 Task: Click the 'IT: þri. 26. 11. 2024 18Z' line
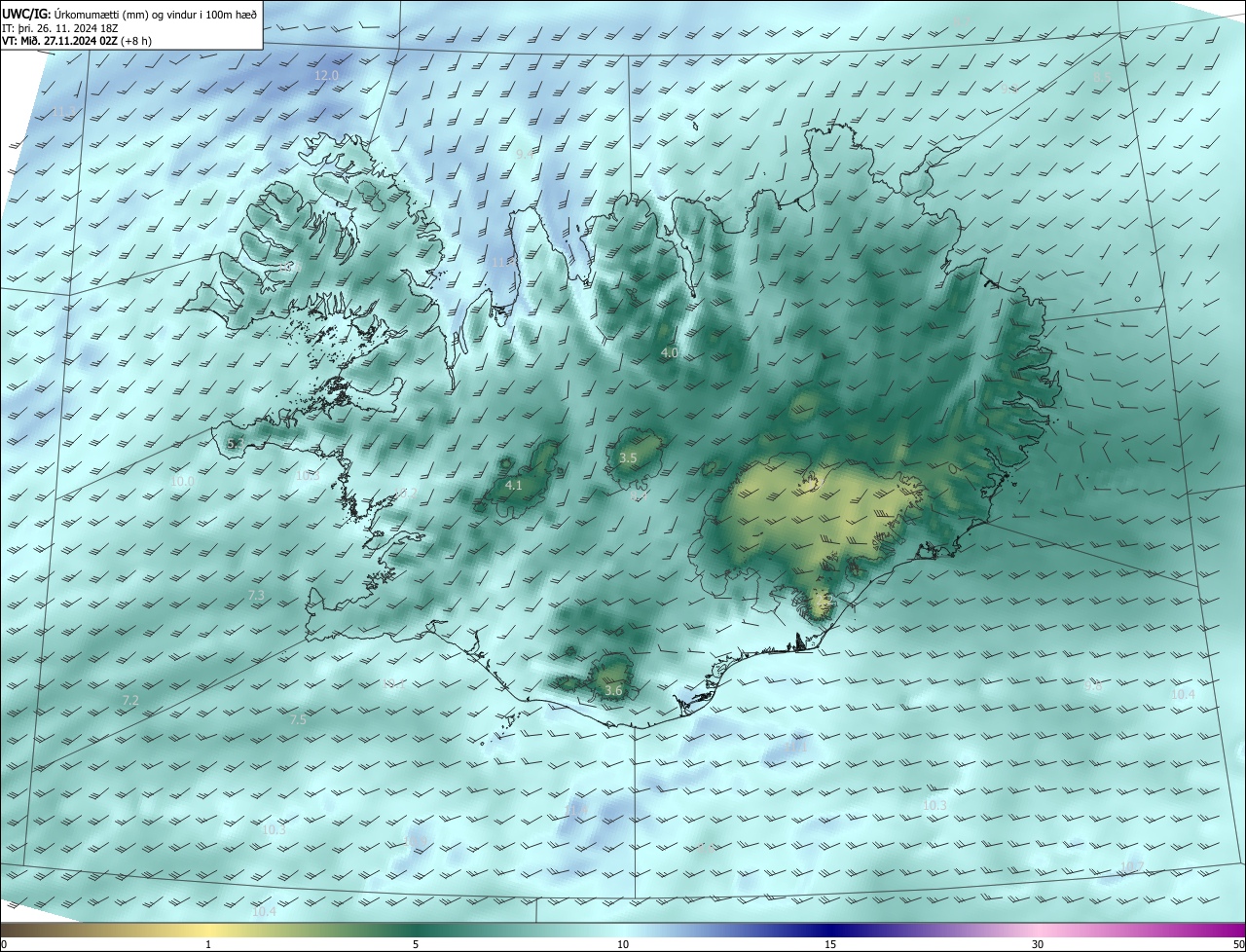62,27
